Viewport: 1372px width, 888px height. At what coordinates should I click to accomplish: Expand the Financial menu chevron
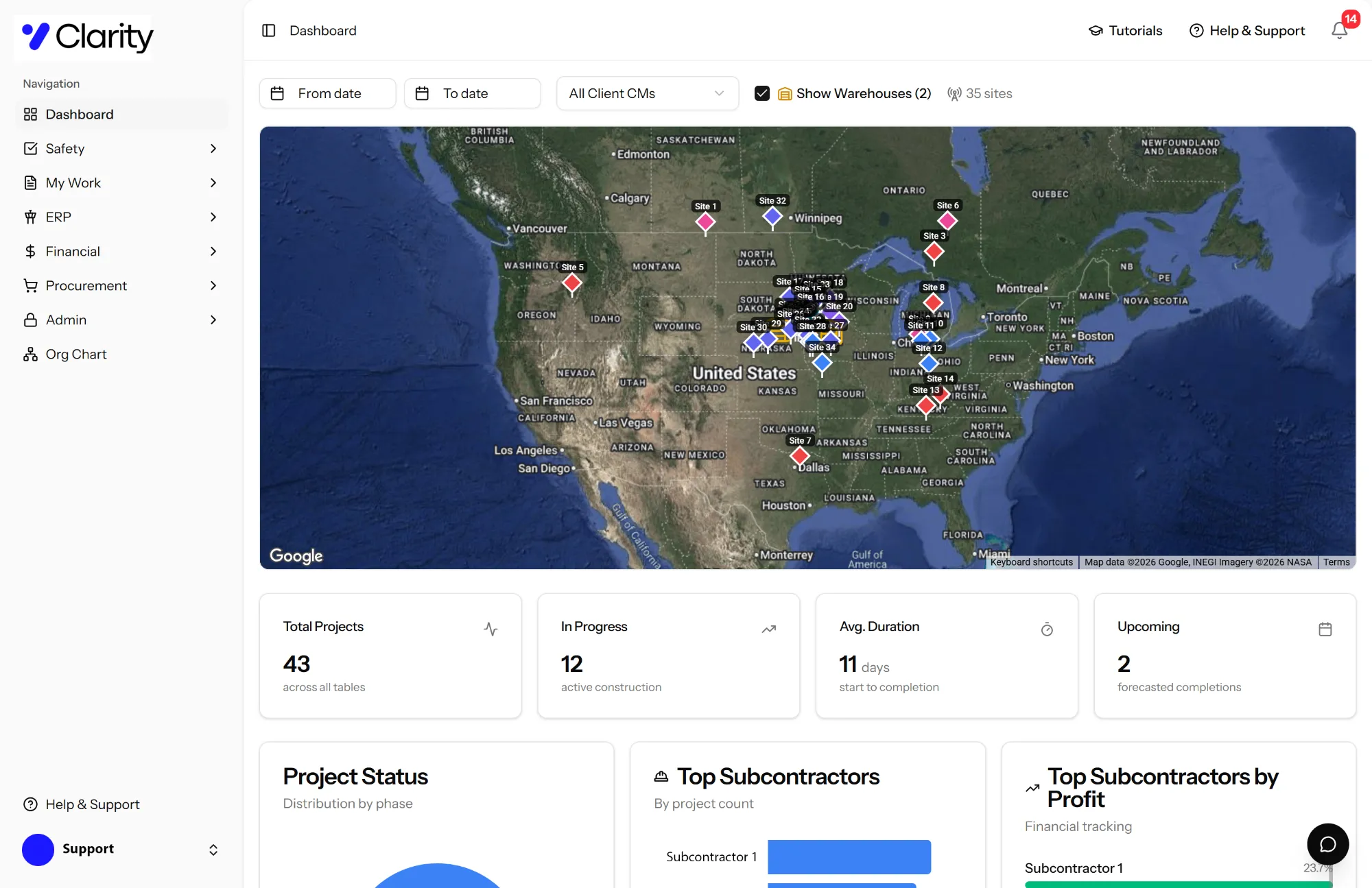(213, 252)
